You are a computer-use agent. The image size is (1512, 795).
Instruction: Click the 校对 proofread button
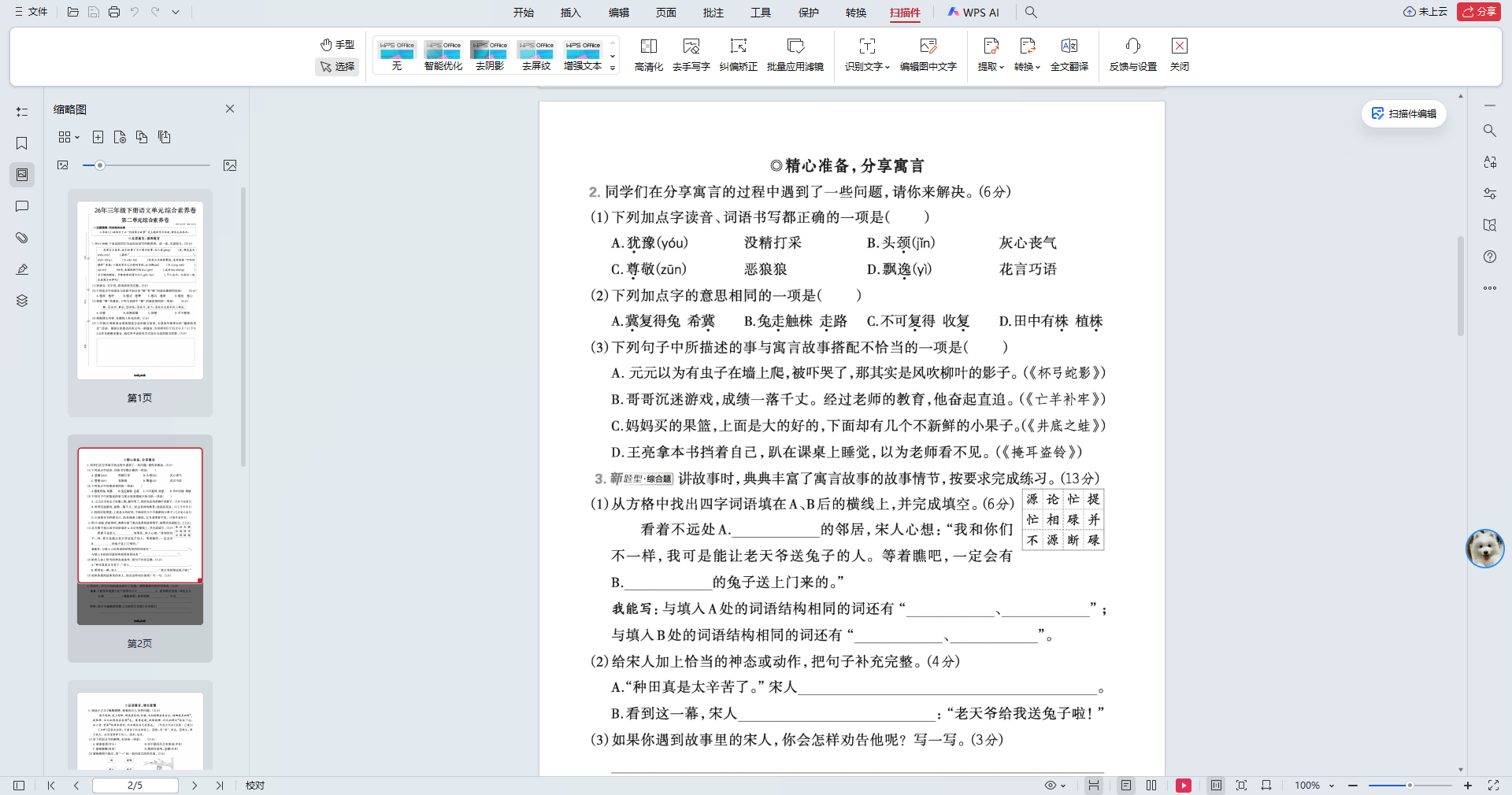point(254,786)
